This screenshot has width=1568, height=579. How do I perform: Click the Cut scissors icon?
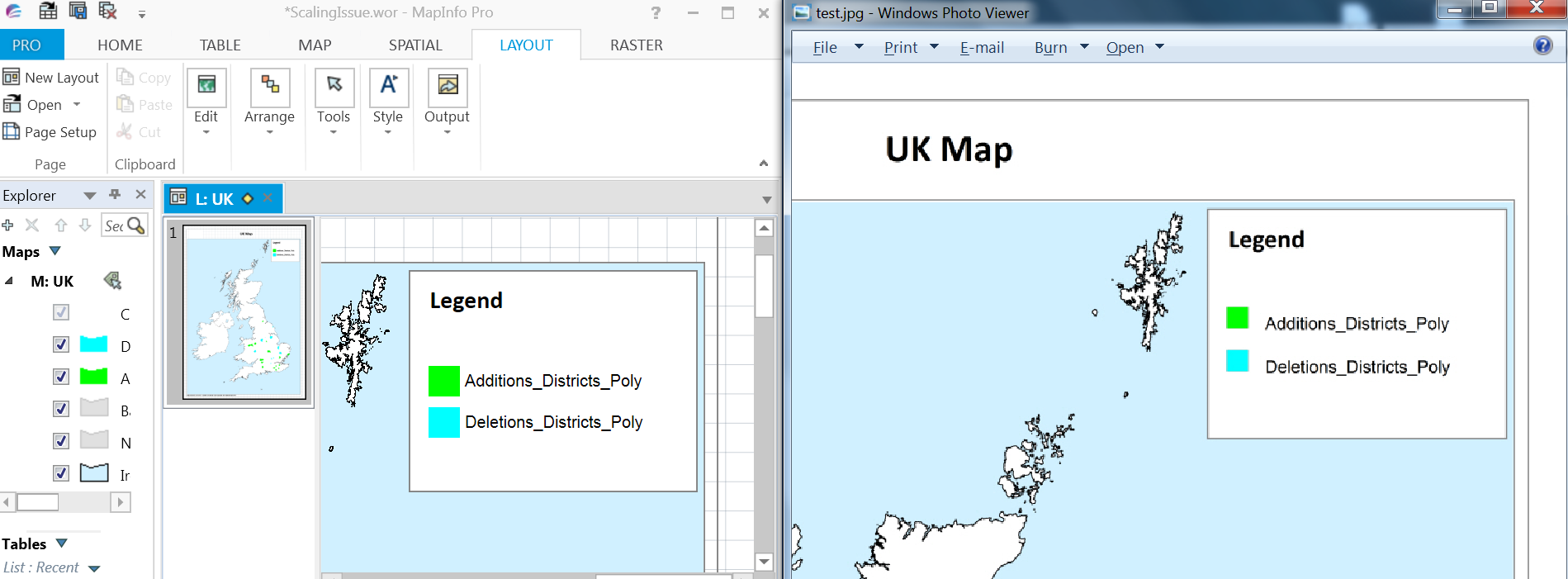click(x=125, y=131)
